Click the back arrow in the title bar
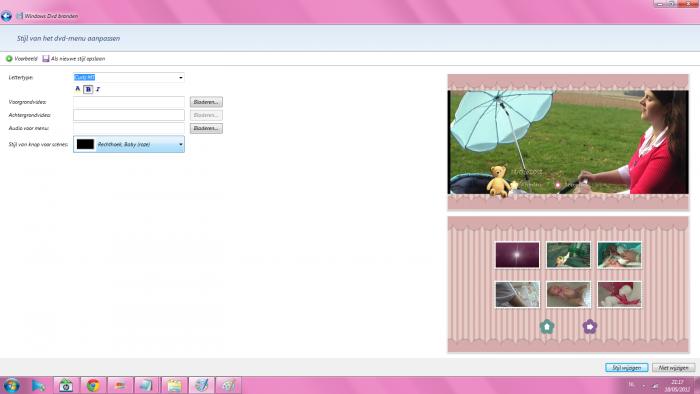 tap(6, 17)
